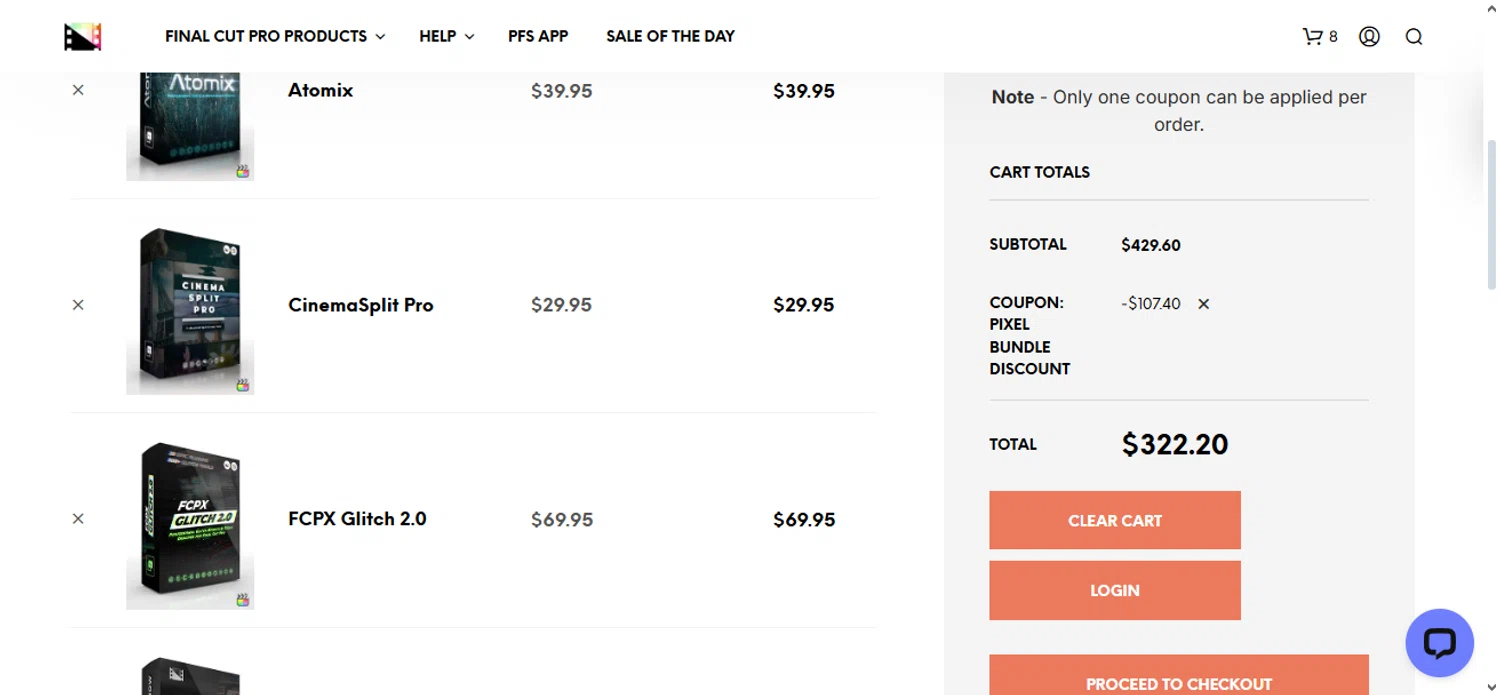Click the Clear Cart button
The image size is (1500, 695).
(1115, 520)
